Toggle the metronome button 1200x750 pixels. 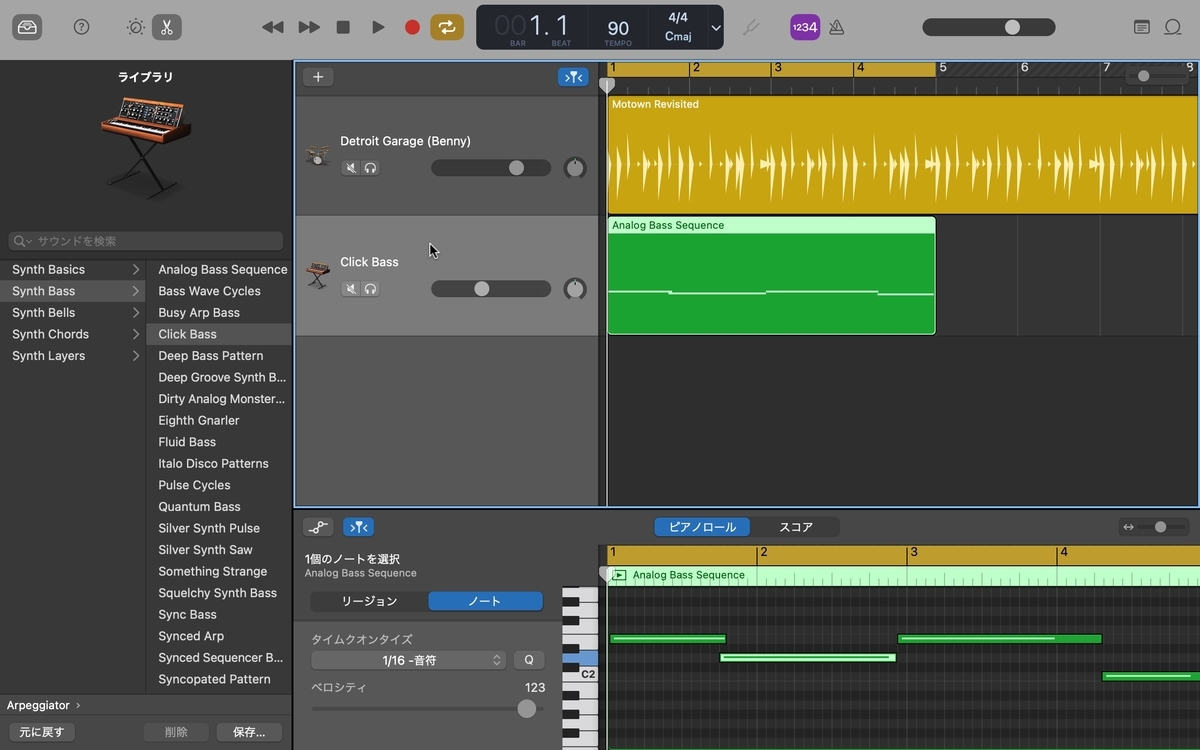pyautogui.click(x=837, y=27)
